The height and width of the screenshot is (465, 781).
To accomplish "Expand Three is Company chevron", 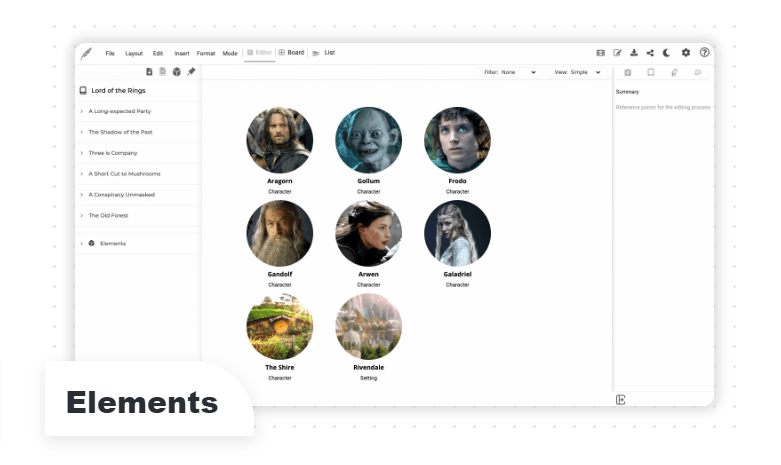I will (x=82, y=153).
